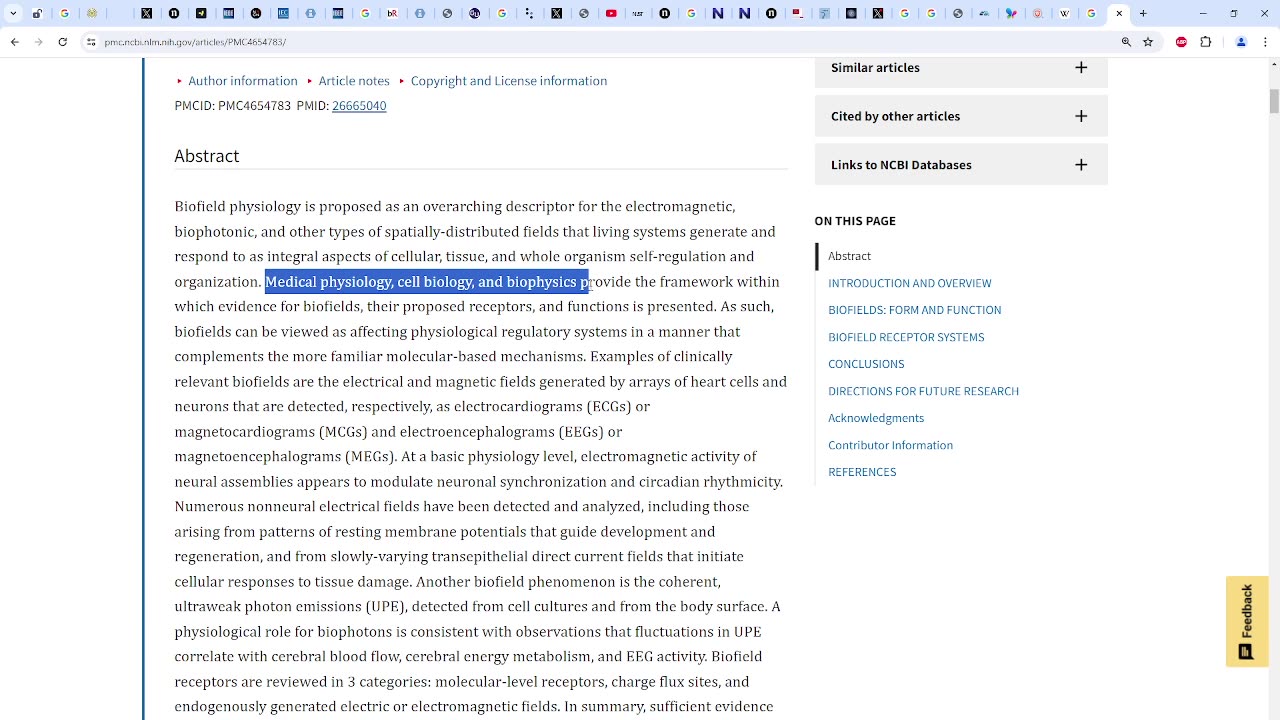Open a new browser tab
The height and width of the screenshot is (720, 1280).
coord(1143,14)
